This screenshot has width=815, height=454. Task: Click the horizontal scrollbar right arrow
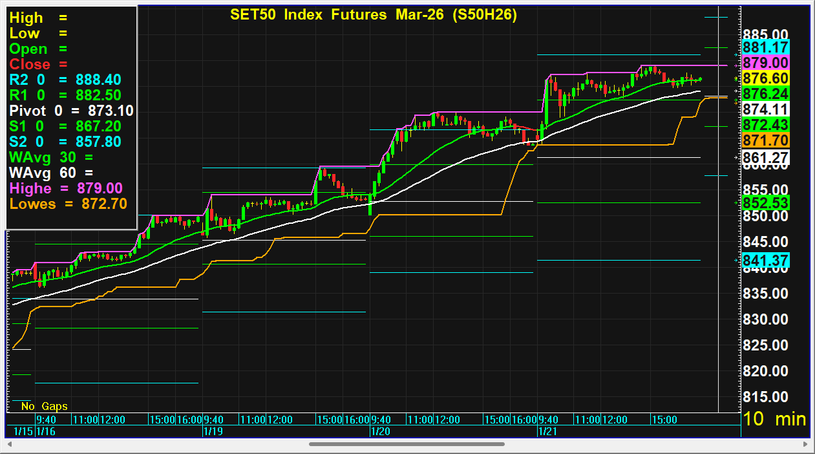(x=806, y=444)
